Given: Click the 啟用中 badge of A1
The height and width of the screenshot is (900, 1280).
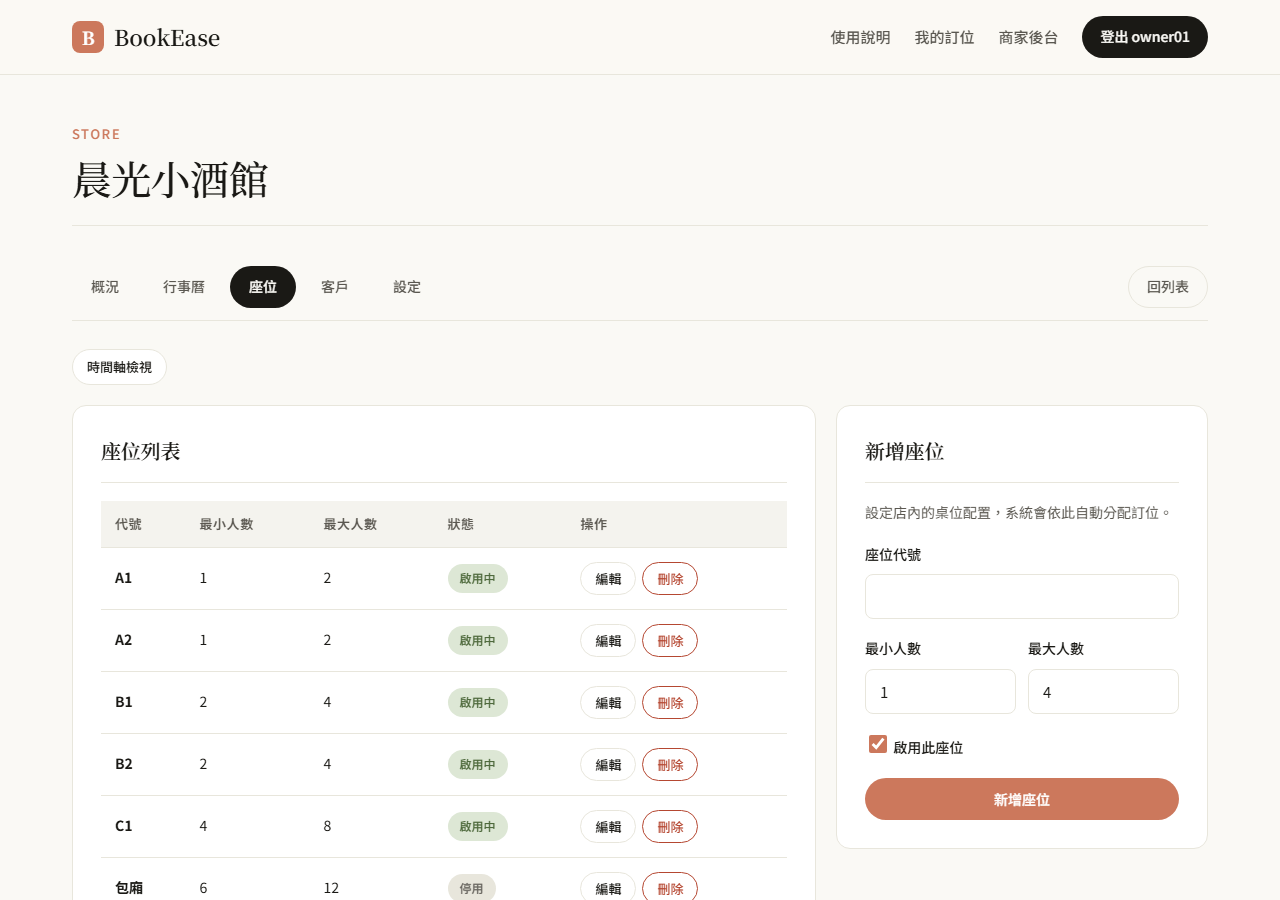Looking at the screenshot, I should [x=478, y=579].
